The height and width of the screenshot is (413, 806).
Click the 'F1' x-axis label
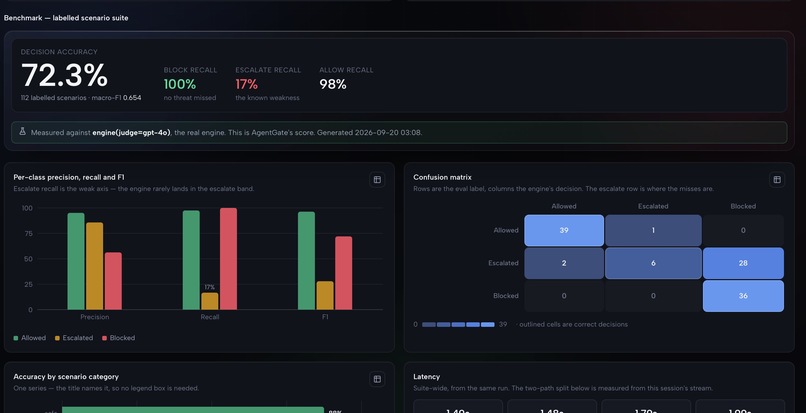coord(325,317)
